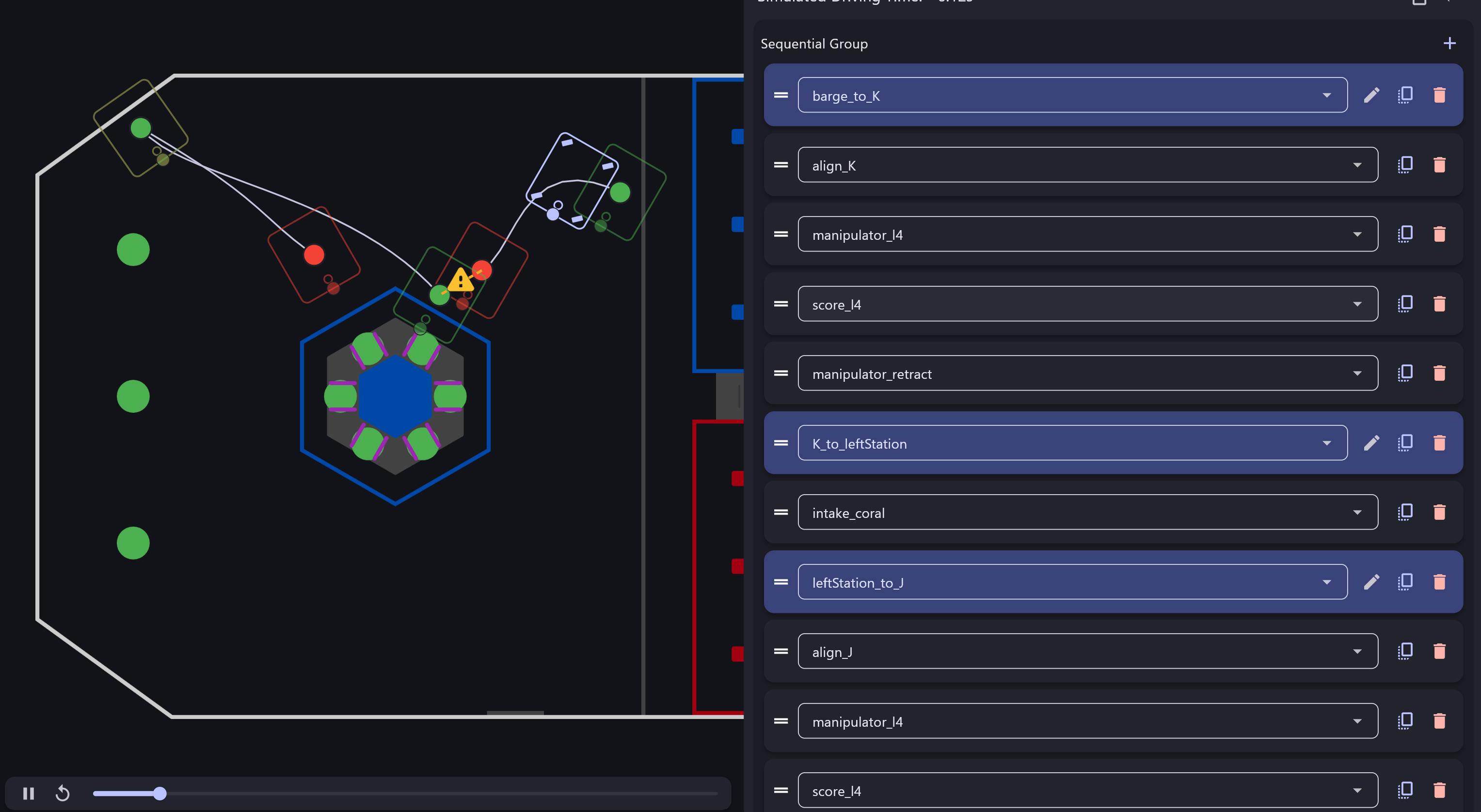Open the align_J command dropdown
Image resolution: width=1481 pixels, height=812 pixels.
(x=1088, y=651)
